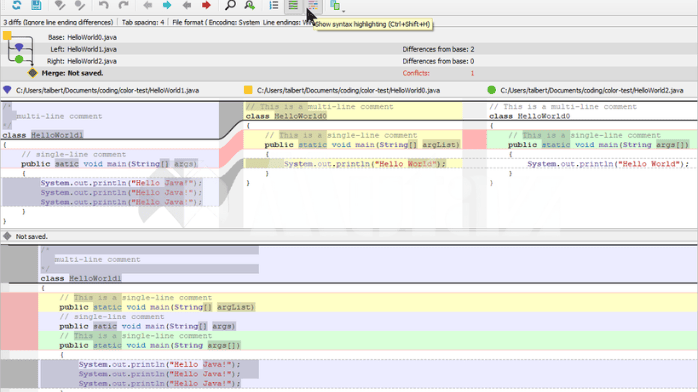Screen dimensions: 698x392
Task: Click the purple shield icon beside HelloWorld1.java path
Action: tap(7, 90)
